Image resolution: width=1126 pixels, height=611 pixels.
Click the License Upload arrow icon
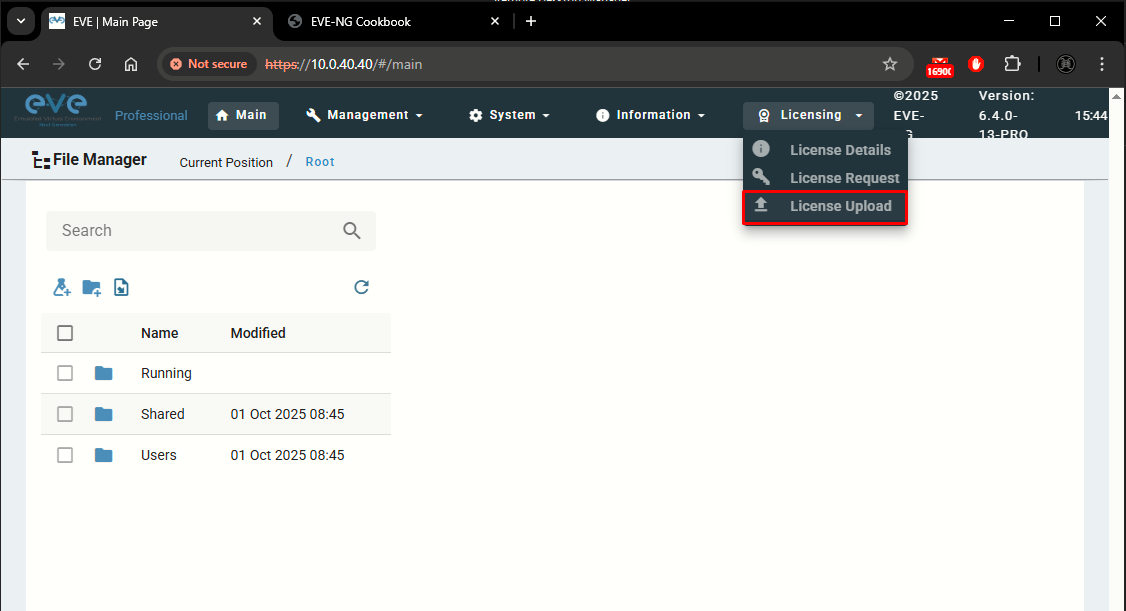point(761,205)
